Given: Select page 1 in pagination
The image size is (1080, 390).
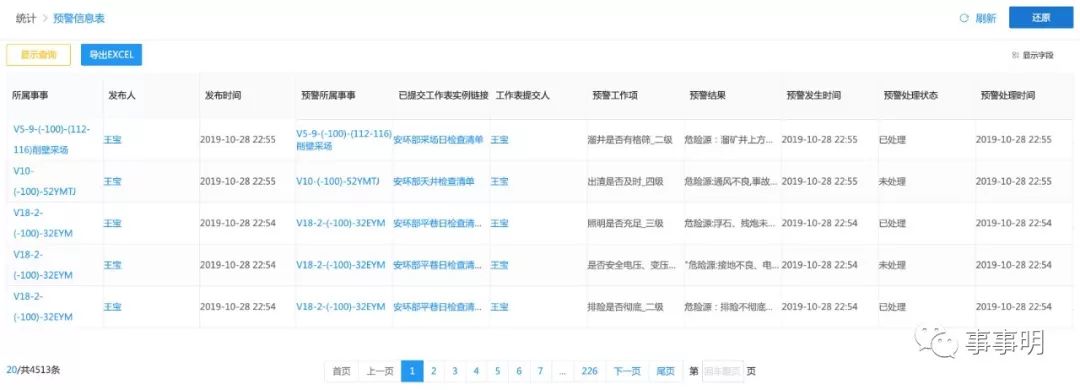Looking at the screenshot, I should point(412,371).
